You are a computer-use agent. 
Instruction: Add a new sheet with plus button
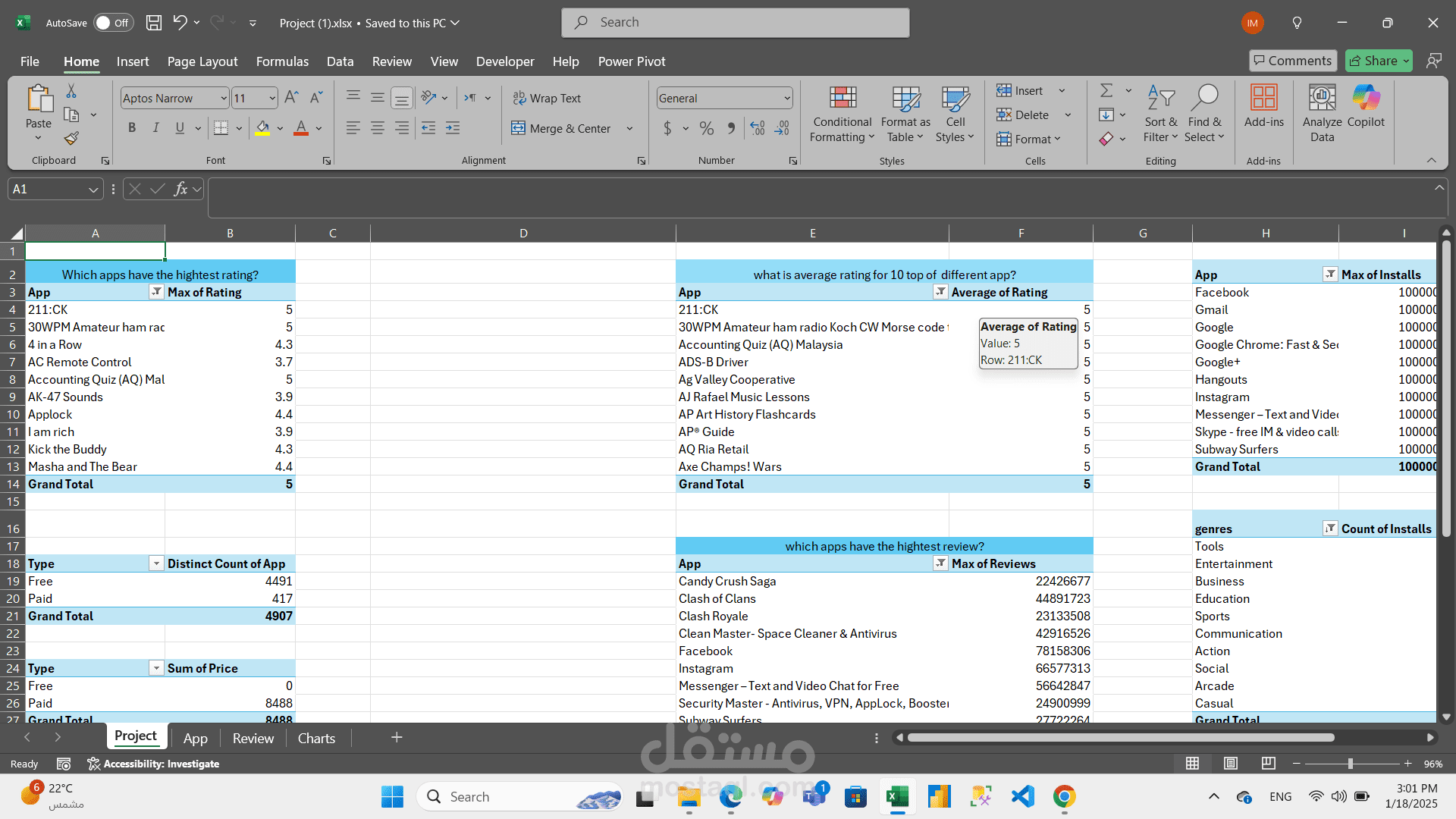[397, 737]
